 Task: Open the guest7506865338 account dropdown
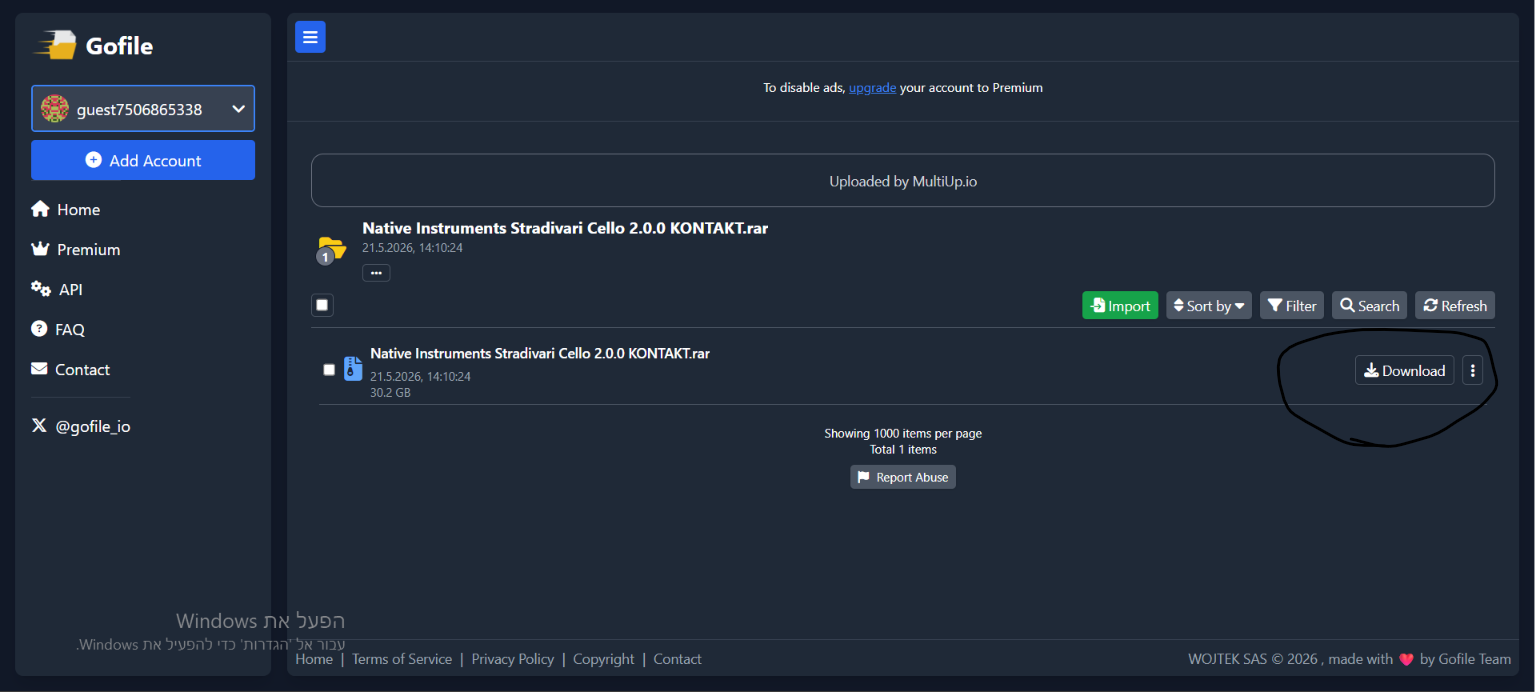(x=143, y=108)
